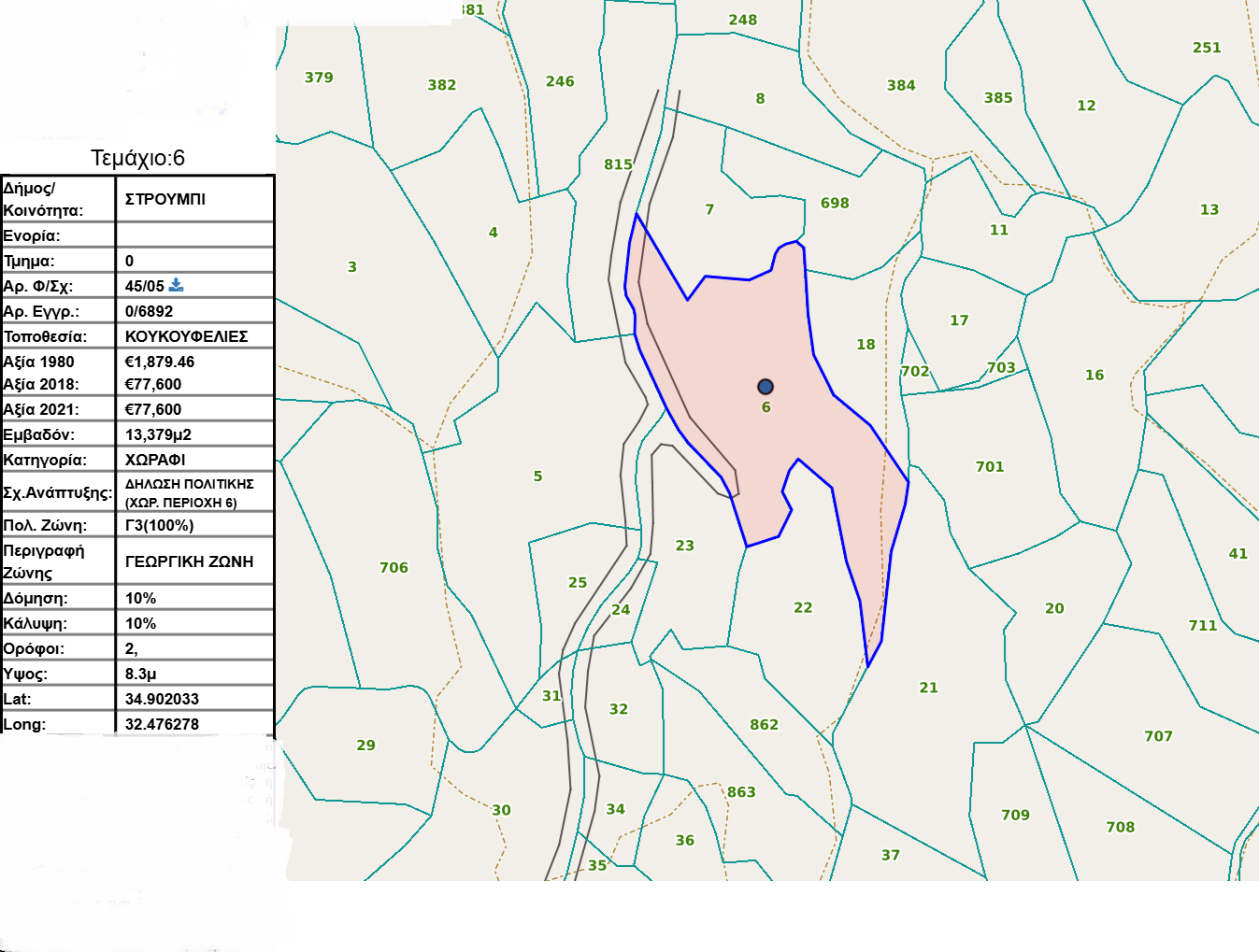Click the Τεμάχιο:6 panel heading
Image resolution: width=1259 pixels, height=952 pixels.
137,158
